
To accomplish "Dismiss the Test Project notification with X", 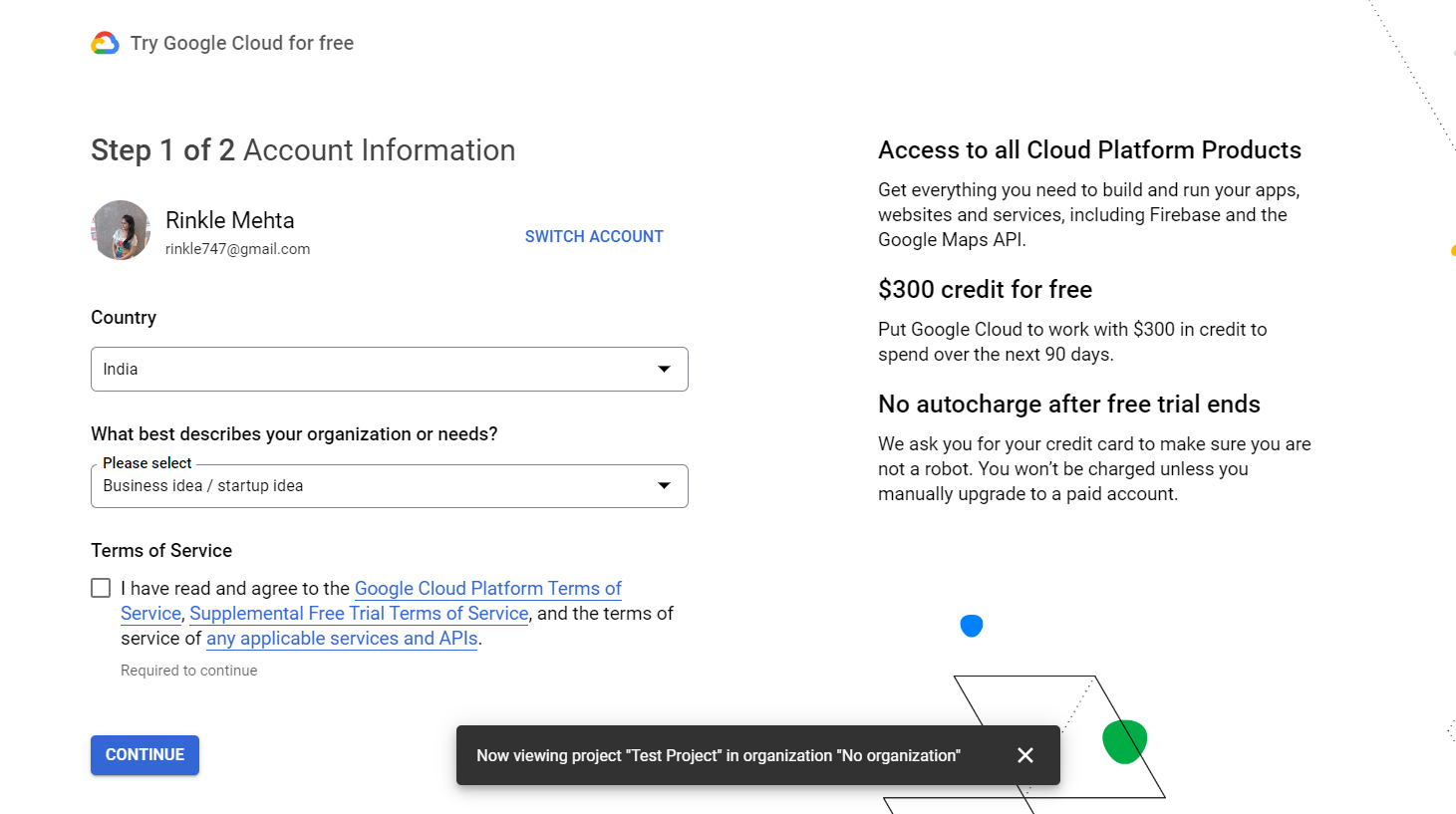I will pos(1024,755).
